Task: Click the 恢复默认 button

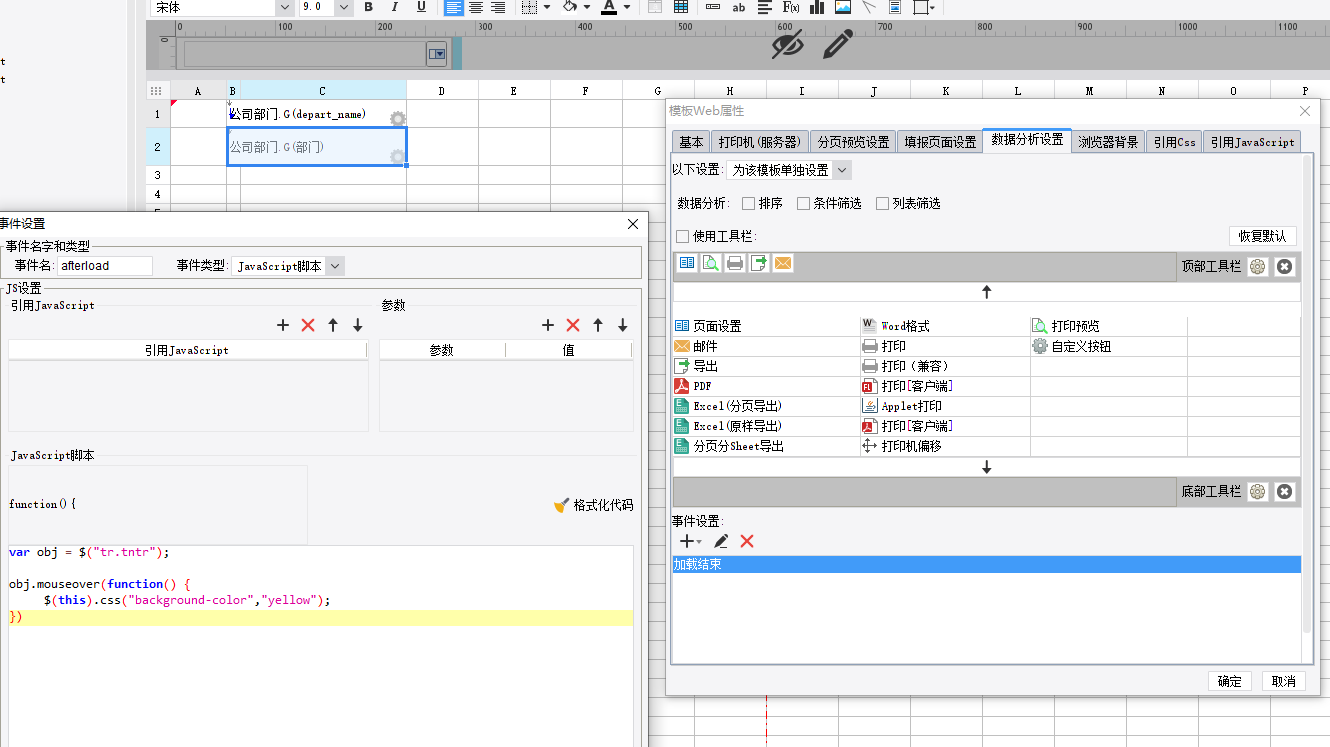Action: 1263,237
